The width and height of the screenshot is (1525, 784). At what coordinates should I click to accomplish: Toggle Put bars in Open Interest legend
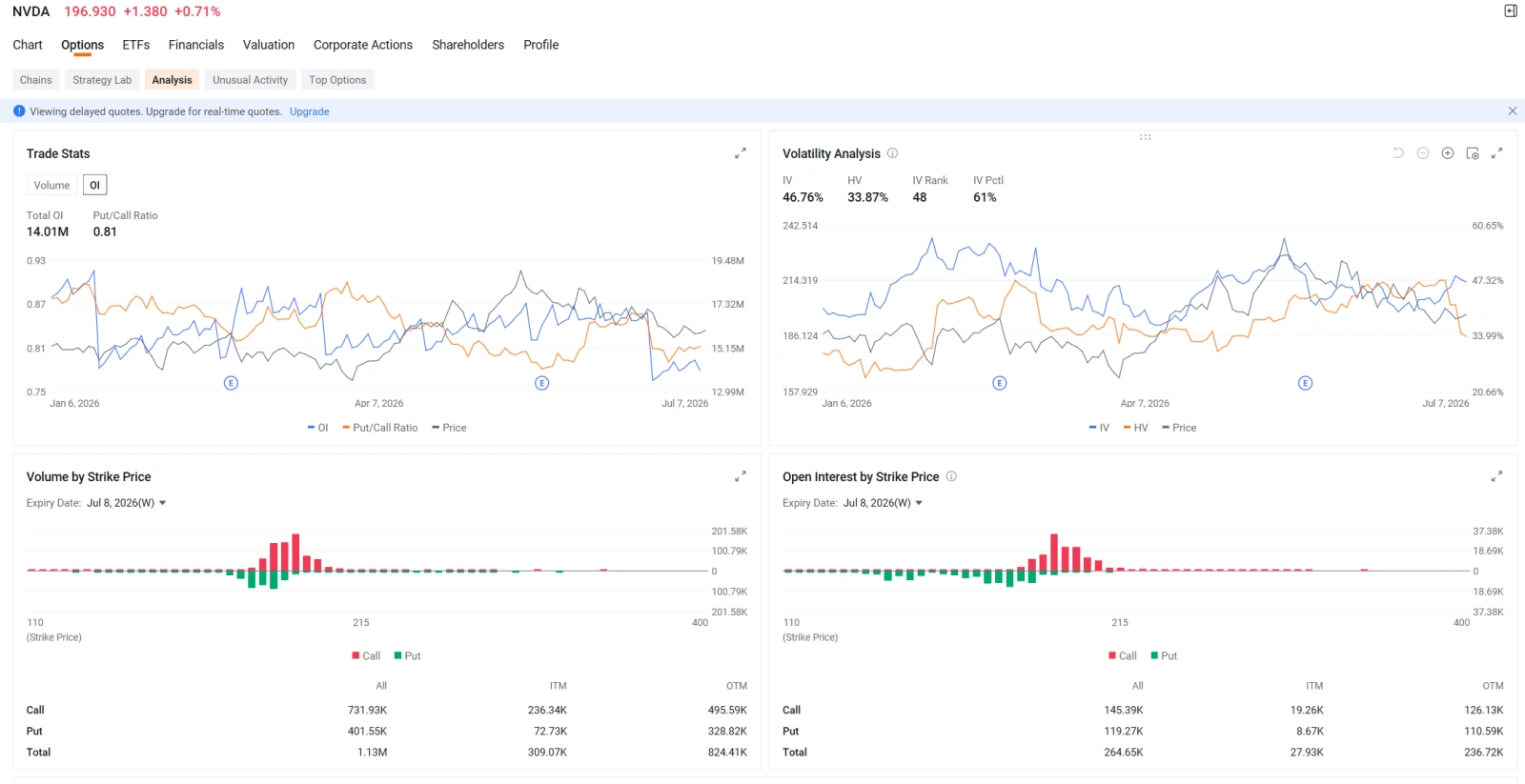tap(1164, 655)
